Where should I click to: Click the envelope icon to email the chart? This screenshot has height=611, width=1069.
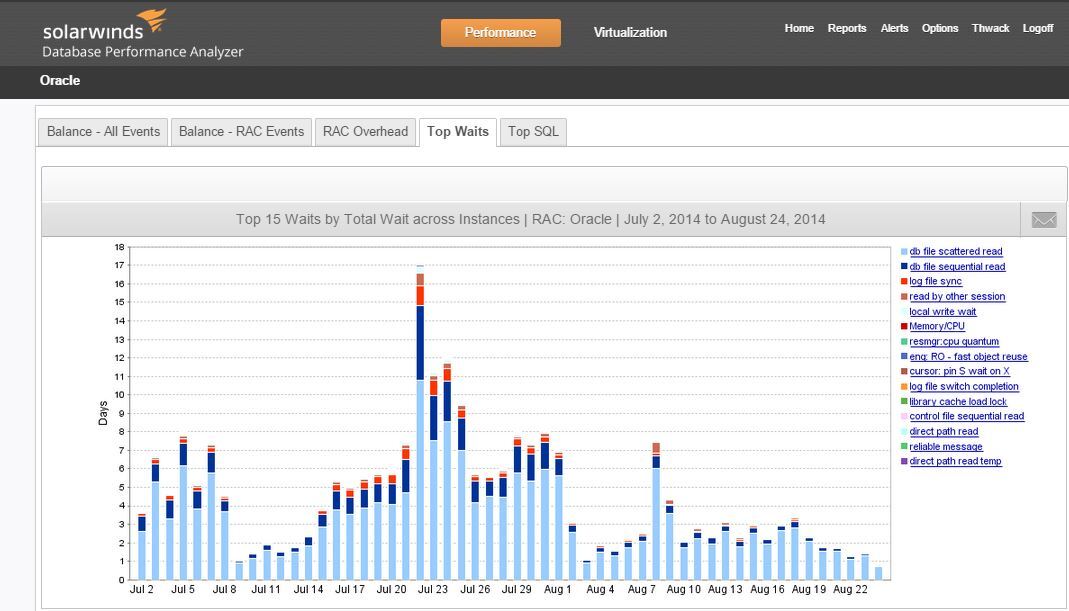tap(1044, 219)
